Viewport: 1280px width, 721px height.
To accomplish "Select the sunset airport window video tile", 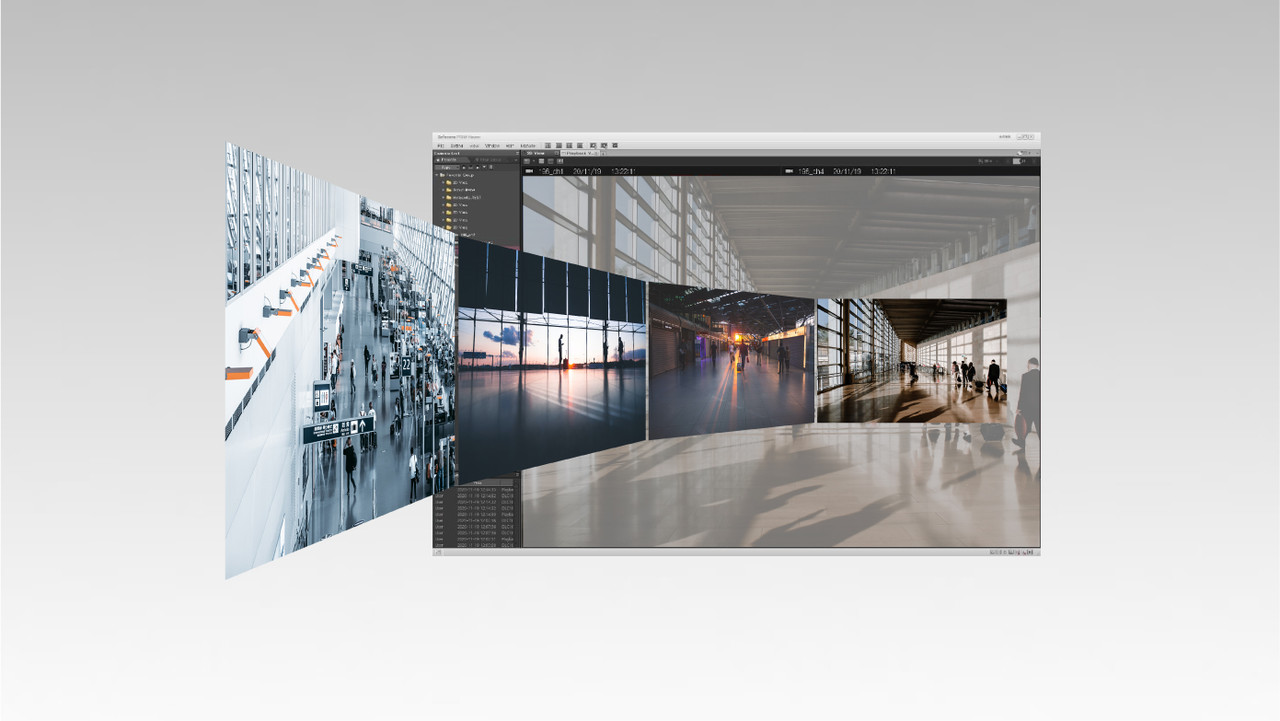I will click(x=550, y=360).
